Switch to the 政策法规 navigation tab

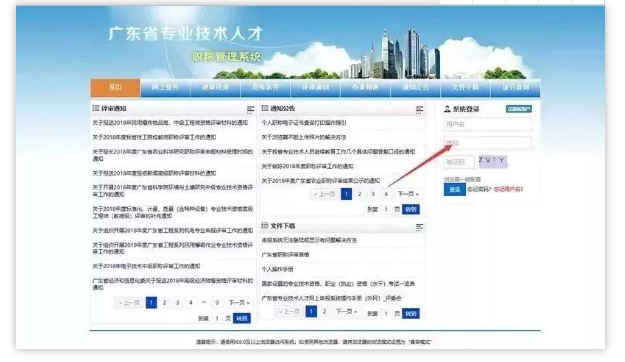click(x=215, y=87)
